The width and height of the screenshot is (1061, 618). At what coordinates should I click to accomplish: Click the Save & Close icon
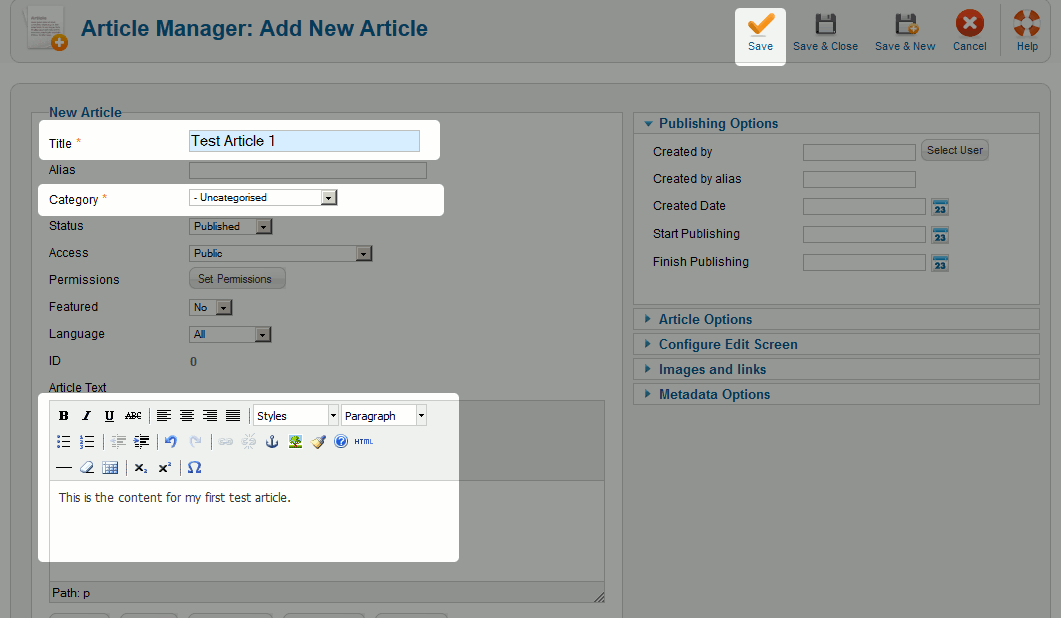click(x=826, y=24)
